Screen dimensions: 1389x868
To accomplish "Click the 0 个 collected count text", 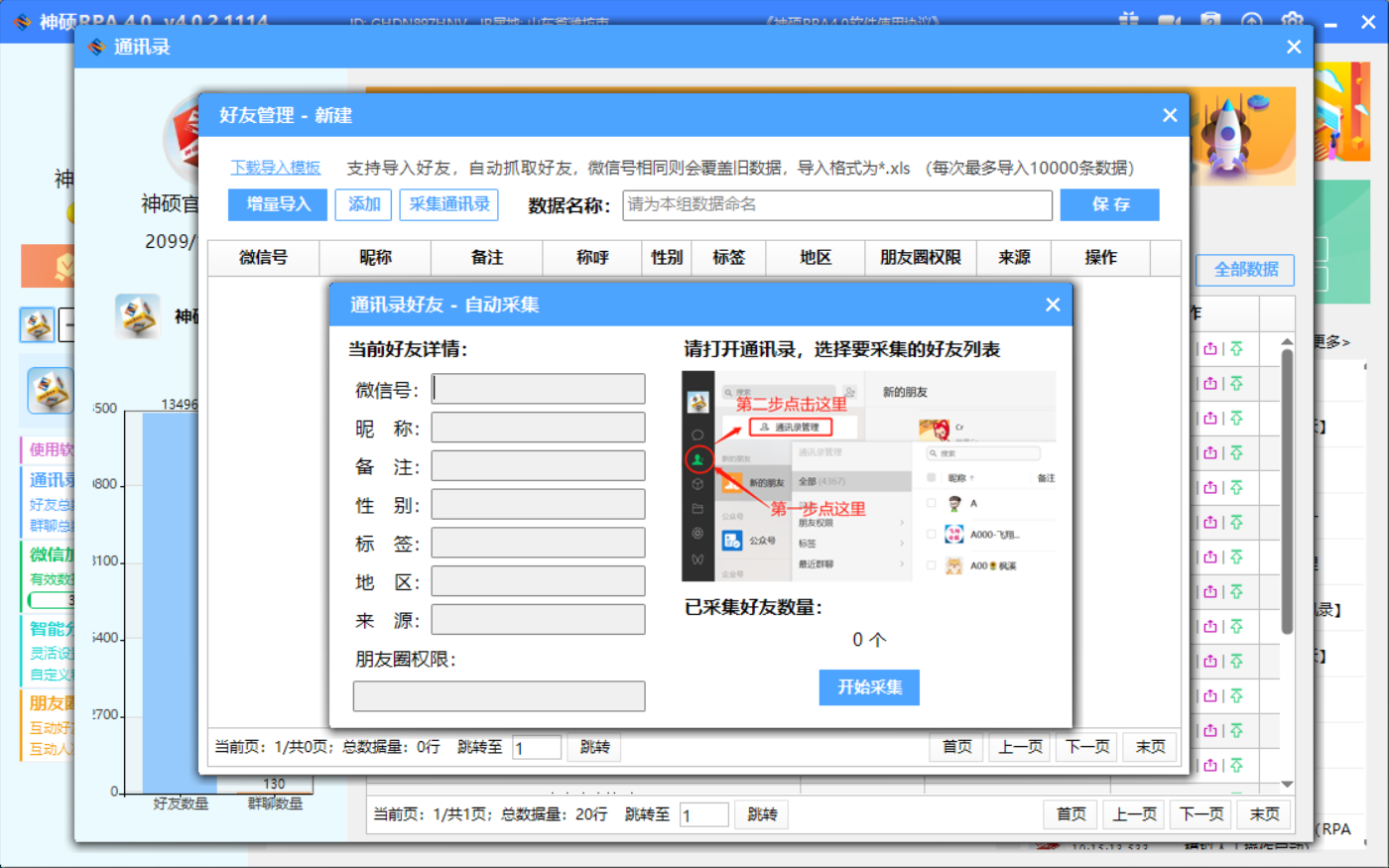I will (x=869, y=640).
